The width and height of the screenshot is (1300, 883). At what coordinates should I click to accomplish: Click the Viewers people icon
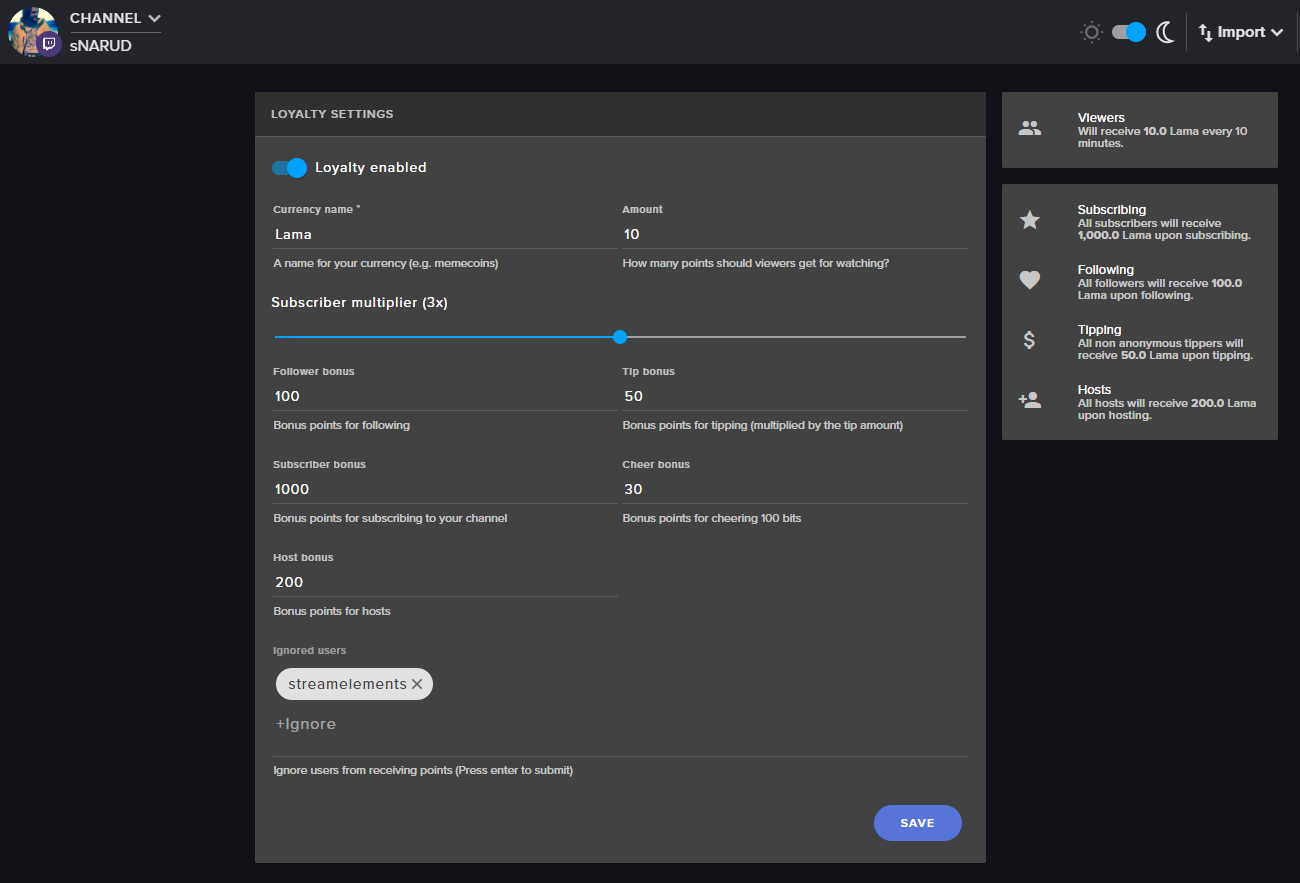pos(1030,128)
